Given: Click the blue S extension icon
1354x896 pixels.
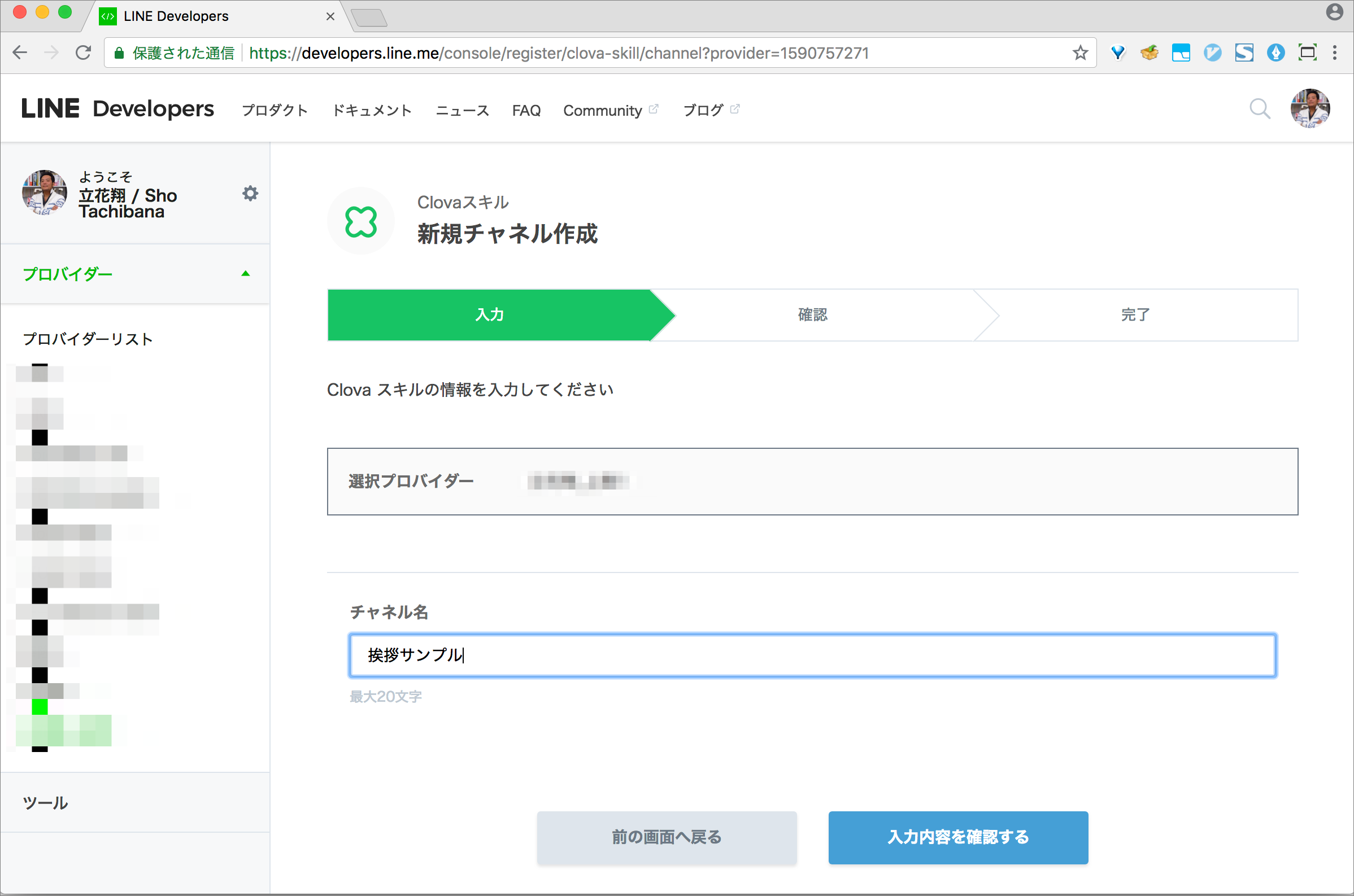Looking at the screenshot, I should [x=1244, y=53].
